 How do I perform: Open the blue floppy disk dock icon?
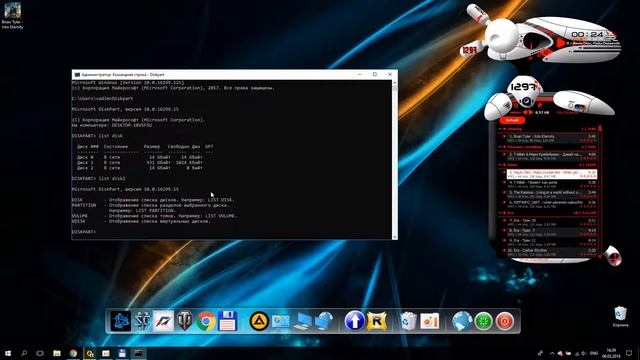coord(227,321)
